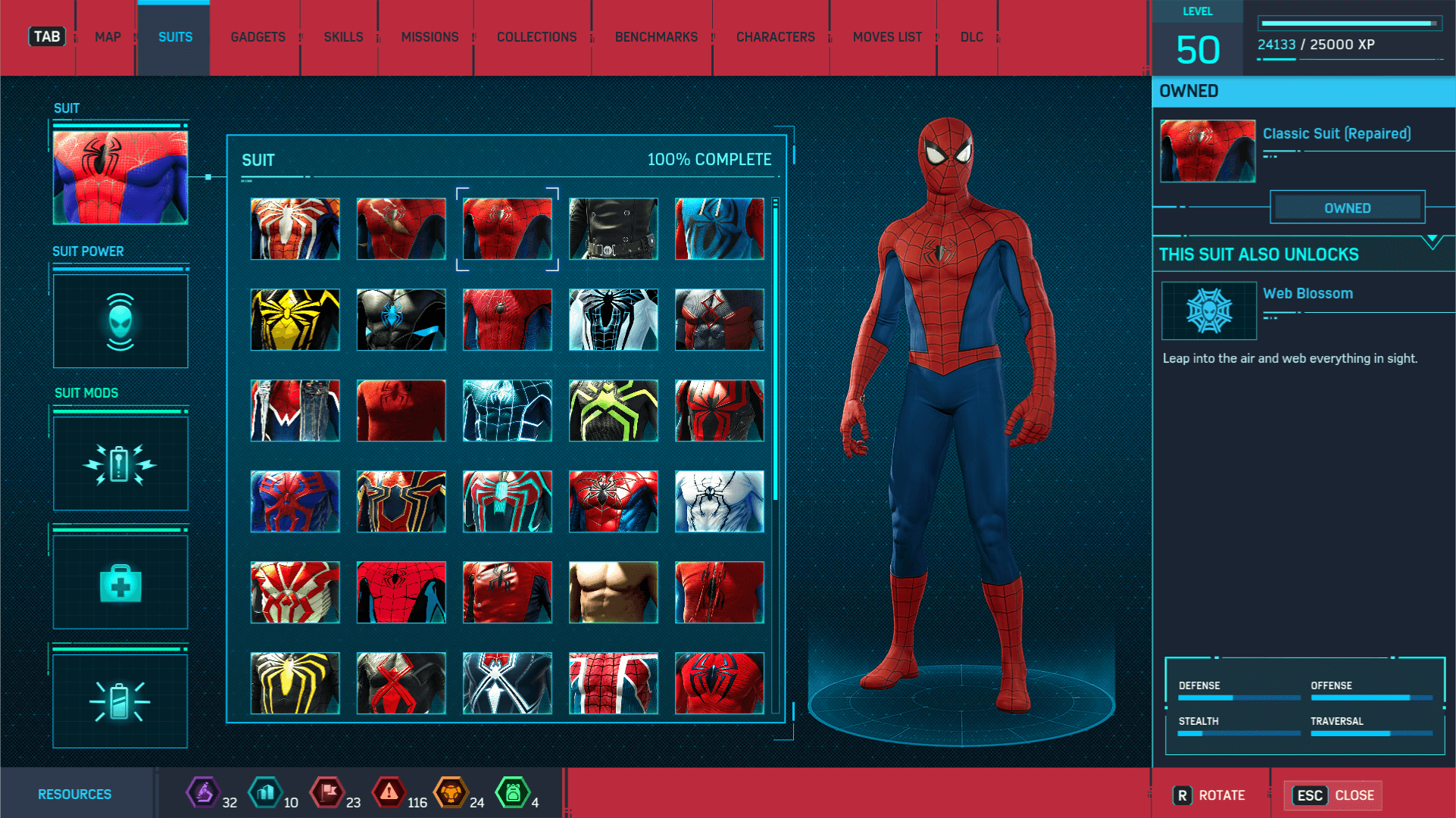Open the DLC tab

tap(972, 36)
